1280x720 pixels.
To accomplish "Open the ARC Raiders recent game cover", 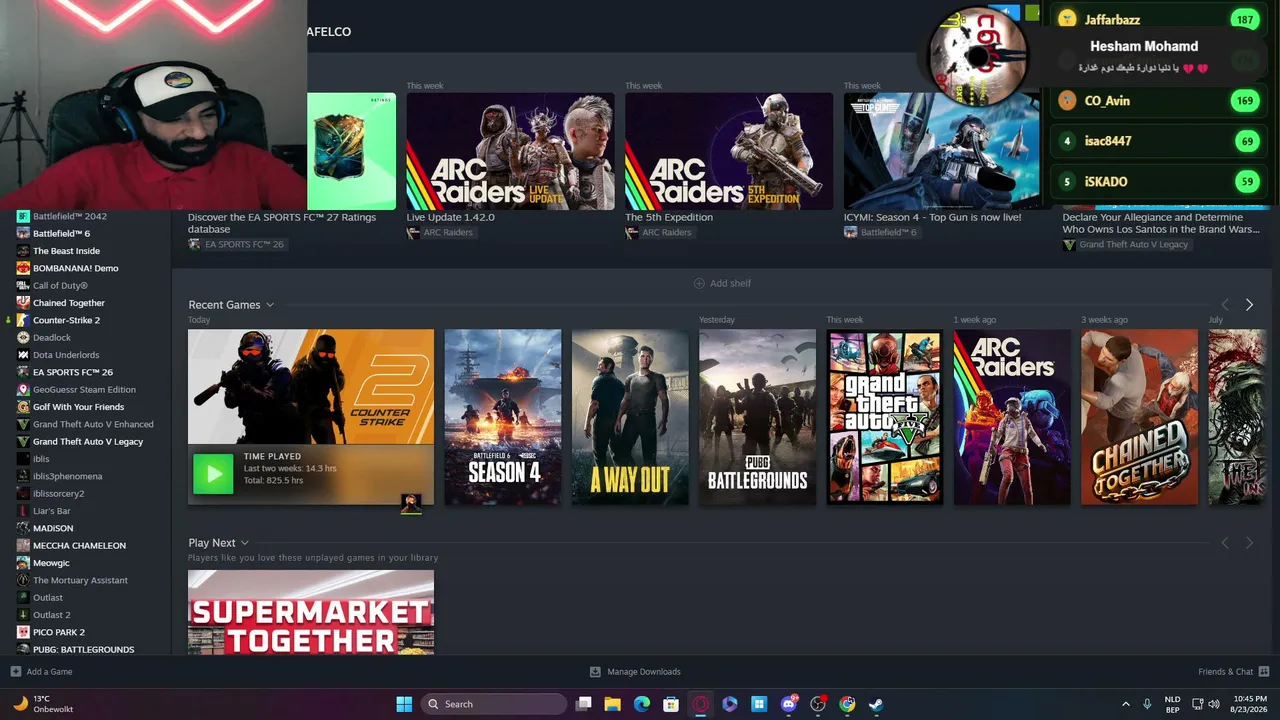I will 1012,417.
